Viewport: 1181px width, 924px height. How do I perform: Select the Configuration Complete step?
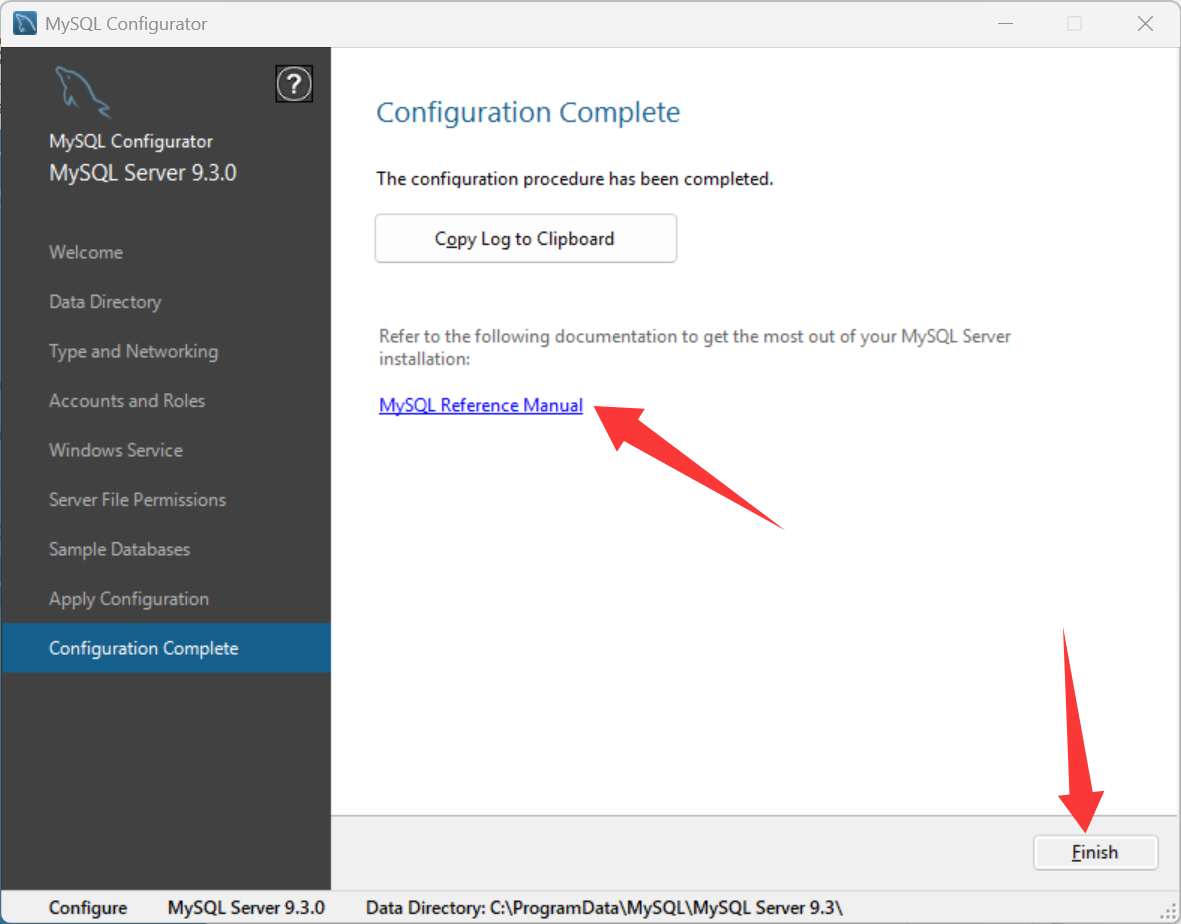tap(166, 648)
